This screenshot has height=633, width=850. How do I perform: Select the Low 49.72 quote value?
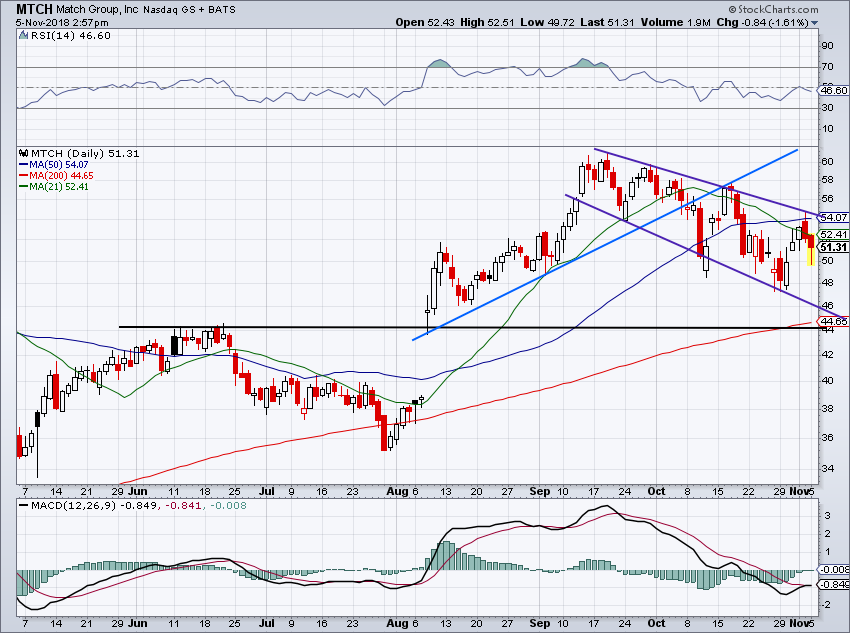pos(547,22)
